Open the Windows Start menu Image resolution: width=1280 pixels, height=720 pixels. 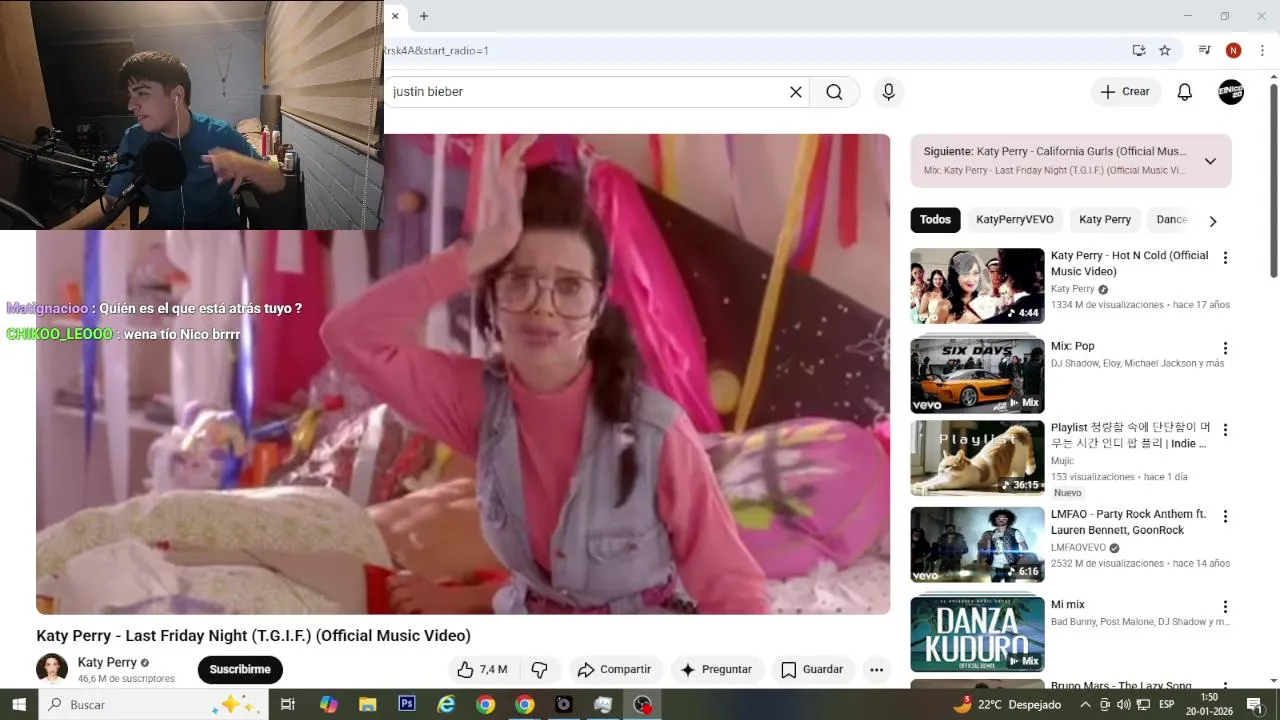pyautogui.click(x=19, y=705)
